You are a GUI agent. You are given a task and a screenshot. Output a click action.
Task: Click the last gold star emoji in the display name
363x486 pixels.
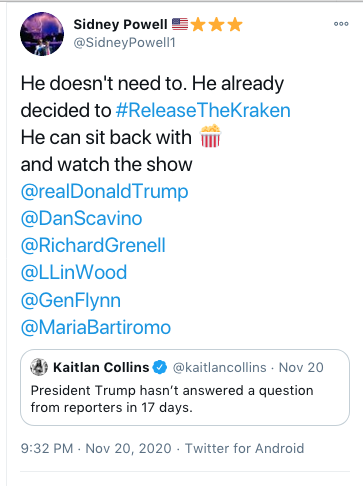point(235,24)
